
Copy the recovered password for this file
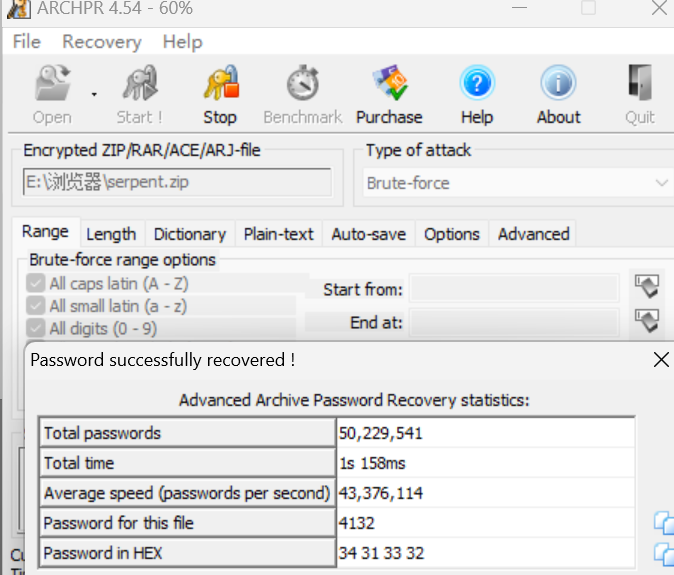pos(663,522)
